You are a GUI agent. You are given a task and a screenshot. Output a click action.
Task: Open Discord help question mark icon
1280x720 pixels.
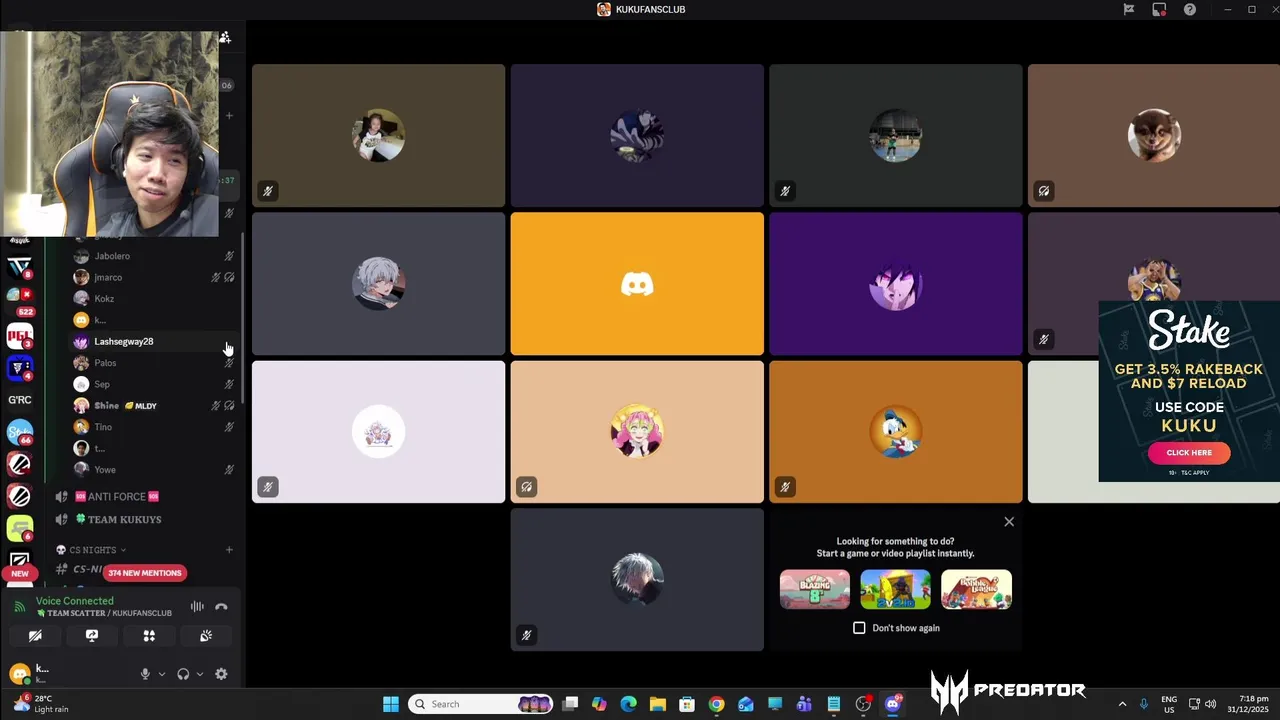(x=1190, y=9)
